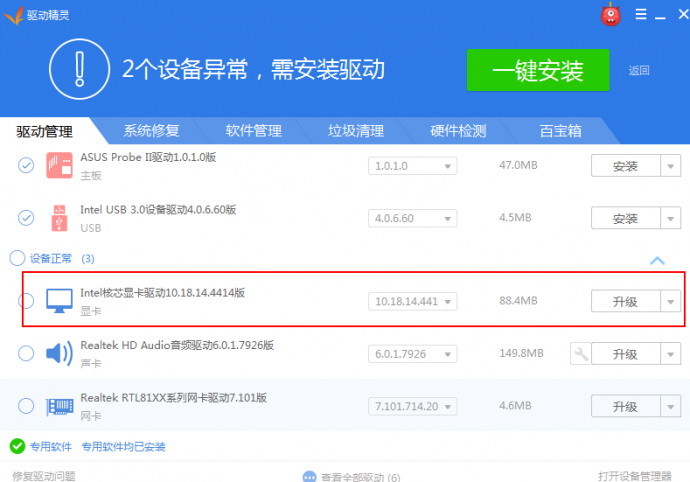Uncheck the ASUS Probe II driver checkbox
This screenshot has height=482, width=690.
(x=26, y=165)
